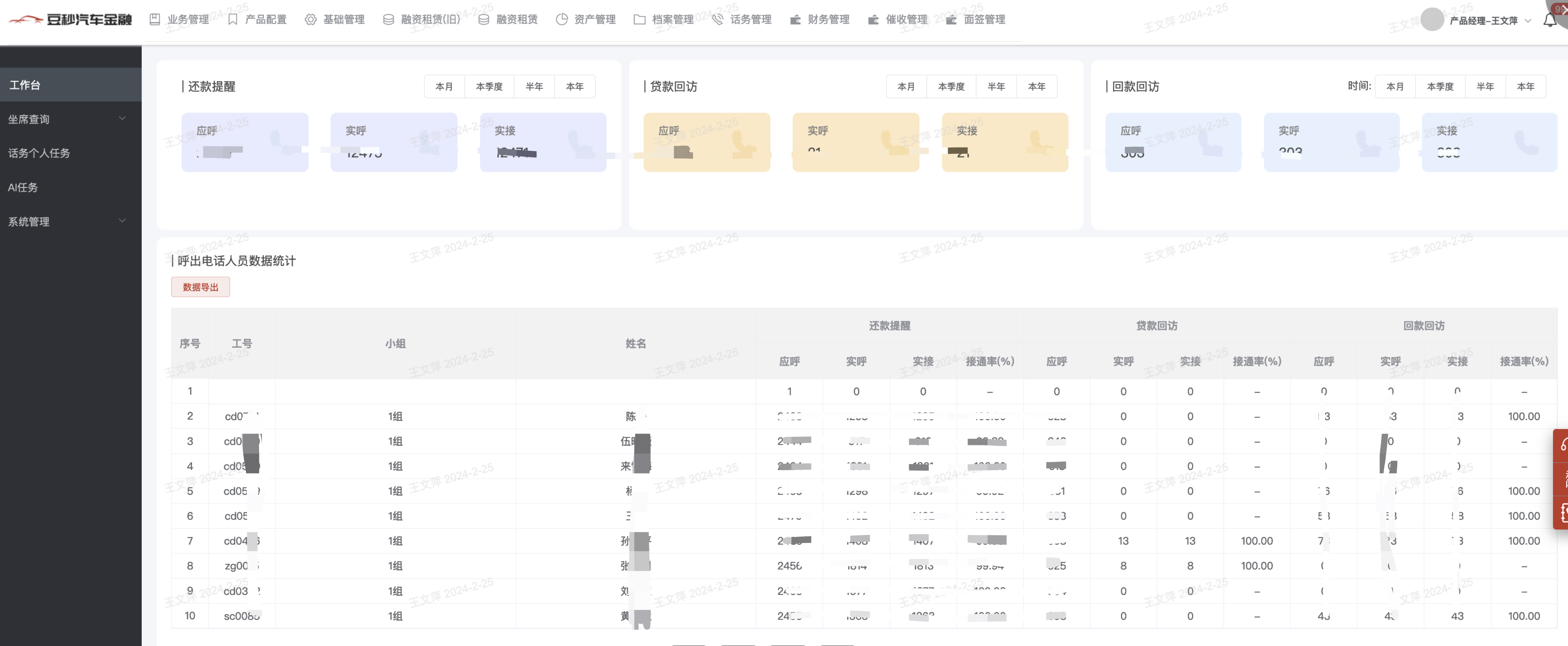1568x646 pixels.
Task: Click the 档案管理 folder icon
Action: (639, 19)
